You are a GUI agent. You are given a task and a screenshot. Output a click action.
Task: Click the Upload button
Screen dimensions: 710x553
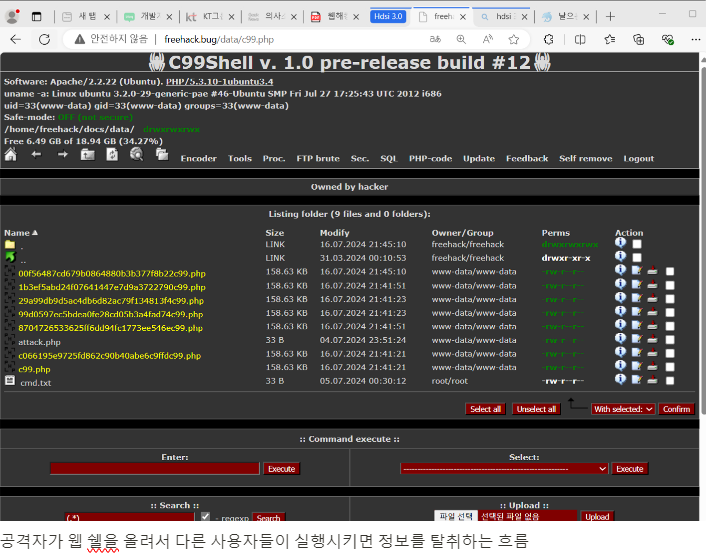[x=597, y=516]
